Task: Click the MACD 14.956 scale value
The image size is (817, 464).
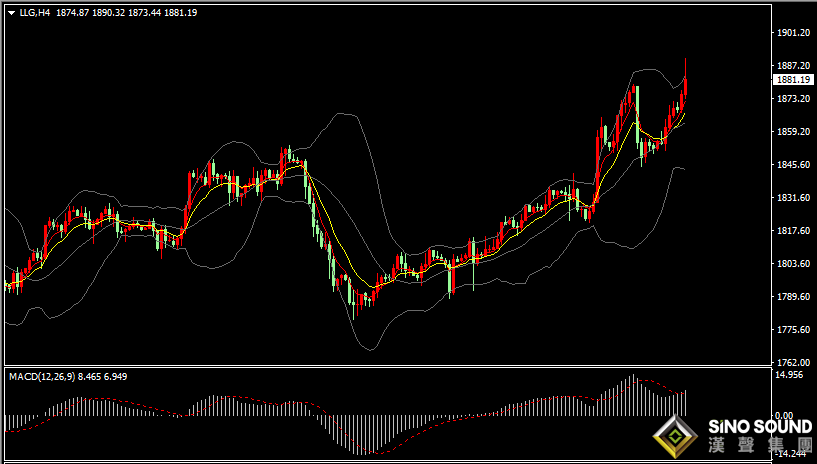Action: click(x=789, y=375)
